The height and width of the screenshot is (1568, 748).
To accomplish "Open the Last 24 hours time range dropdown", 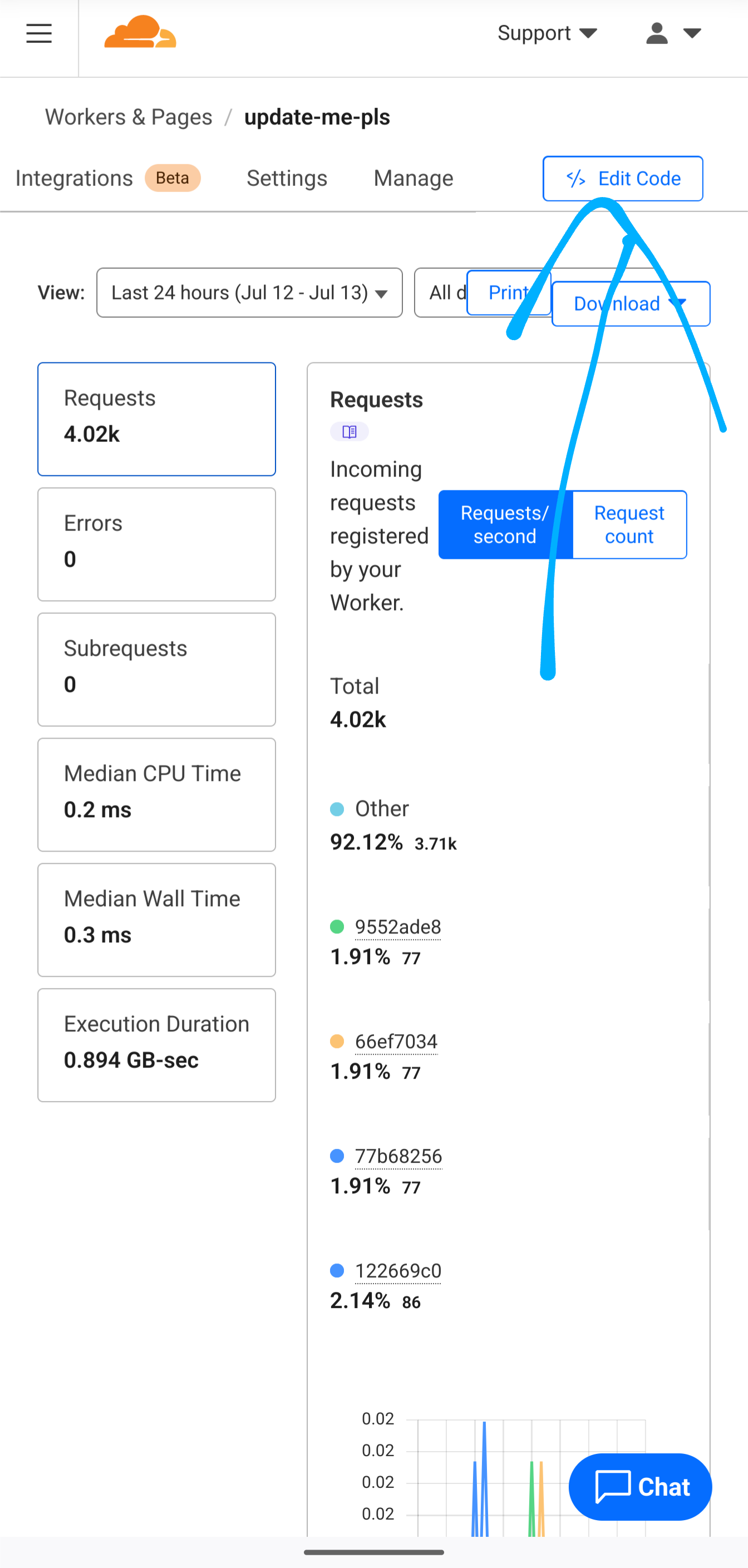I will (249, 293).
